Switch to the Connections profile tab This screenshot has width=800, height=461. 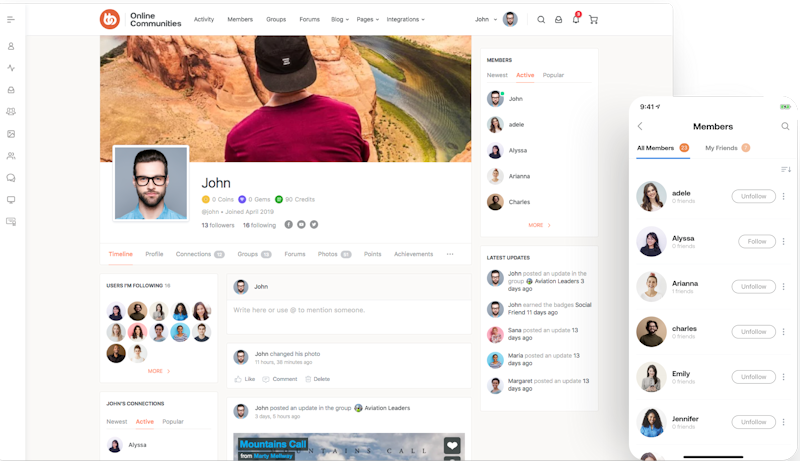pos(199,254)
